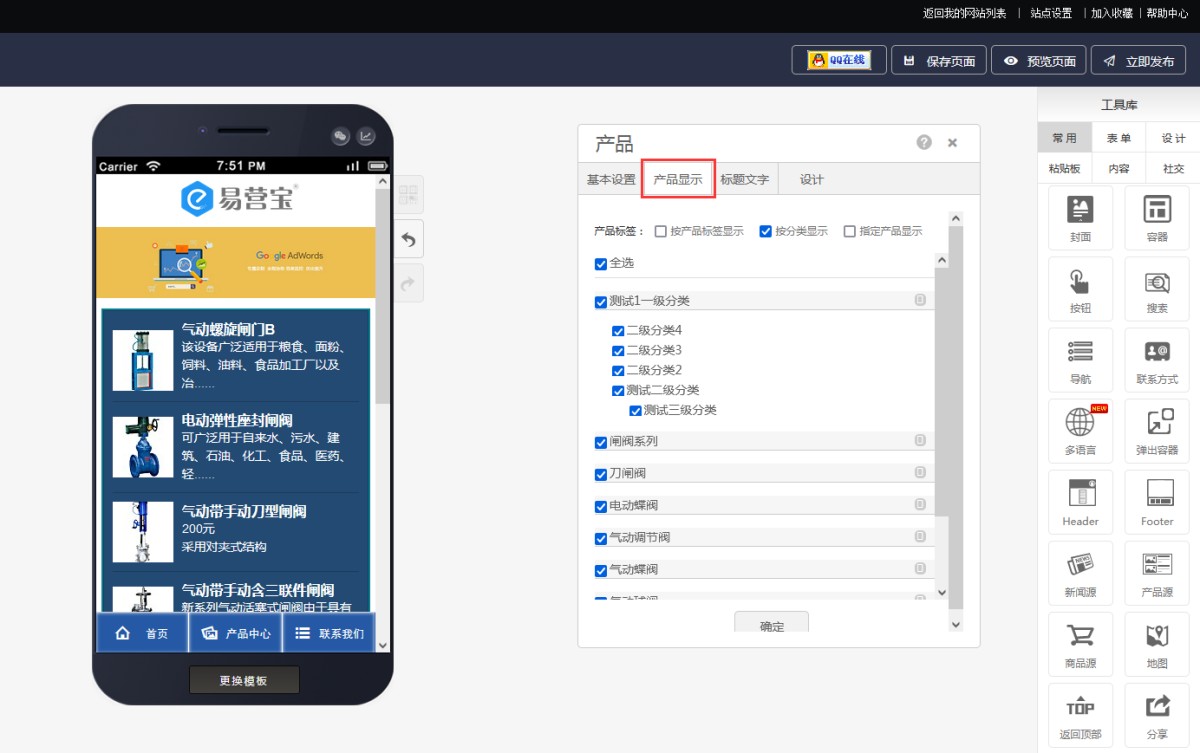Add the 联系方式 contact component

pos(1157,359)
